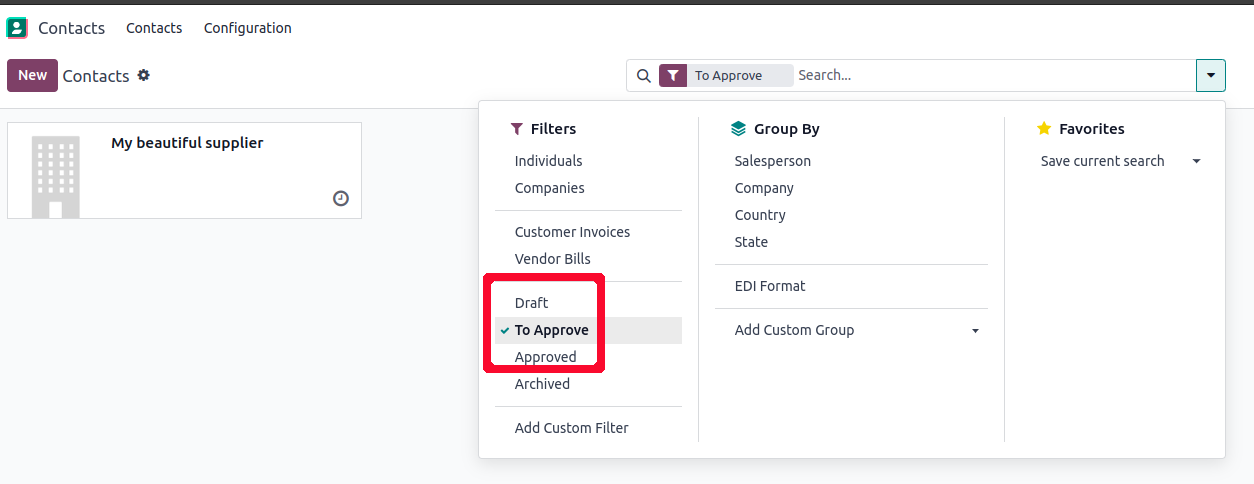Image resolution: width=1254 pixels, height=484 pixels.
Task: Filter by Vendor Bills
Action: 552,259
